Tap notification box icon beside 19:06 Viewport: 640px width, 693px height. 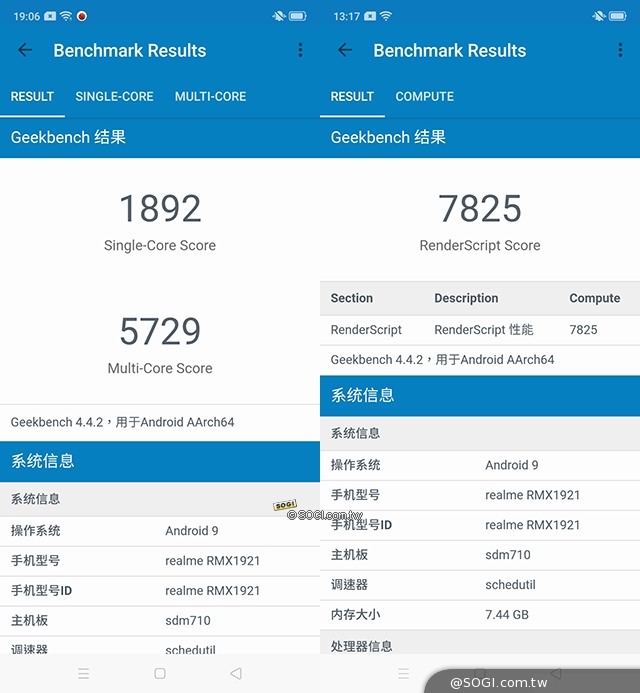coord(50,16)
